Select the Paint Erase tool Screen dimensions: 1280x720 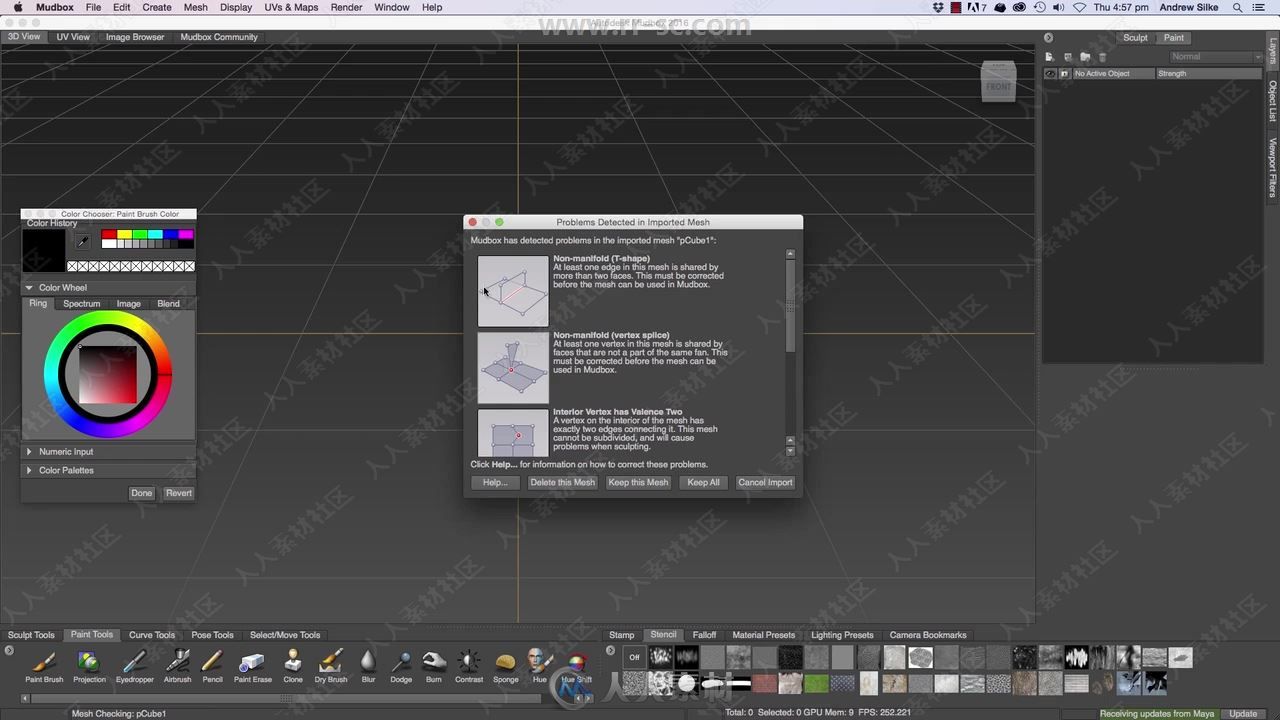coord(252,666)
